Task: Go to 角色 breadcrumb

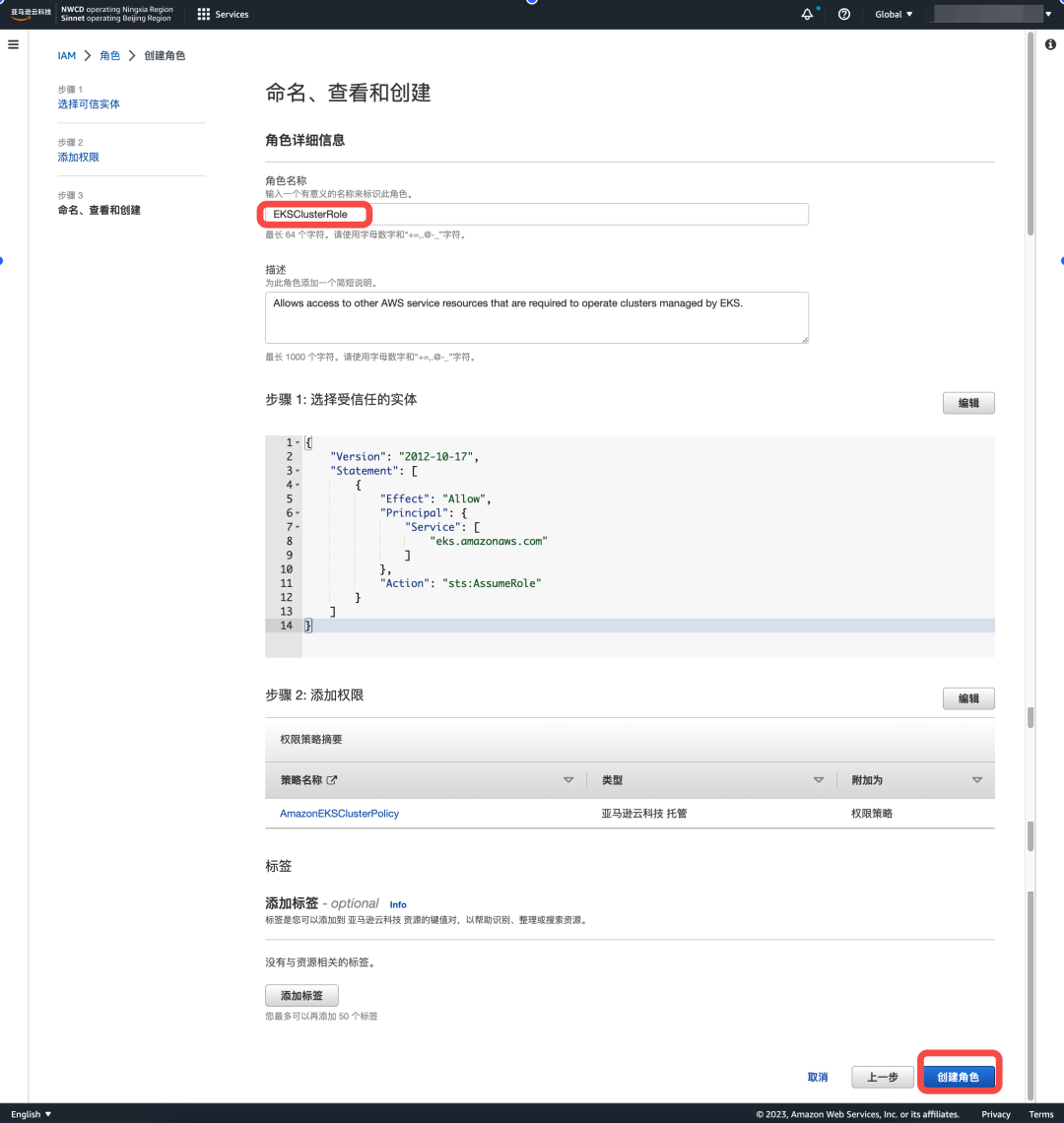Action: pyautogui.click(x=109, y=56)
